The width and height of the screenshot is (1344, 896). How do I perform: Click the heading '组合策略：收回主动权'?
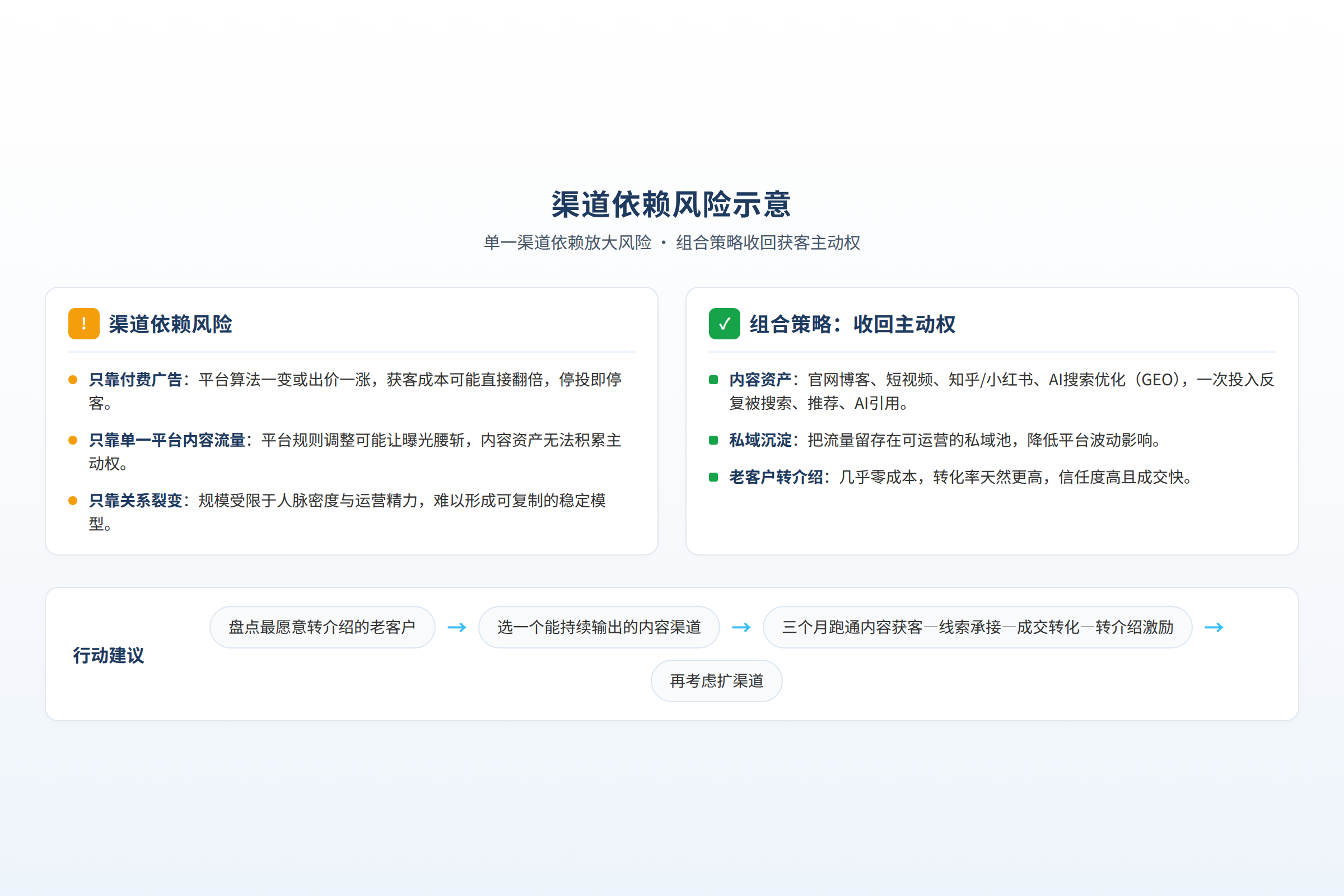[x=852, y=324]
